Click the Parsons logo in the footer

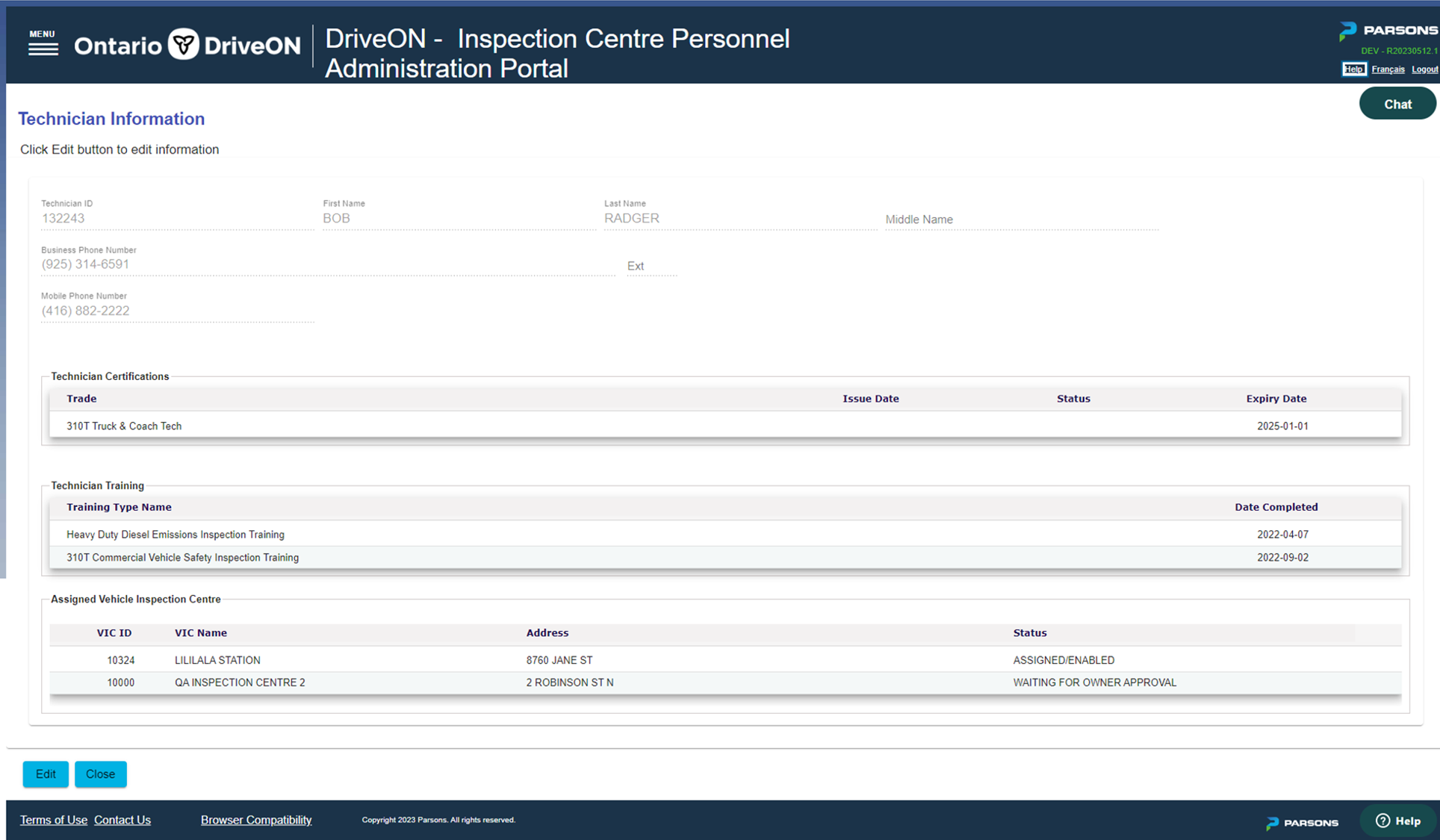pos(1302,822)
